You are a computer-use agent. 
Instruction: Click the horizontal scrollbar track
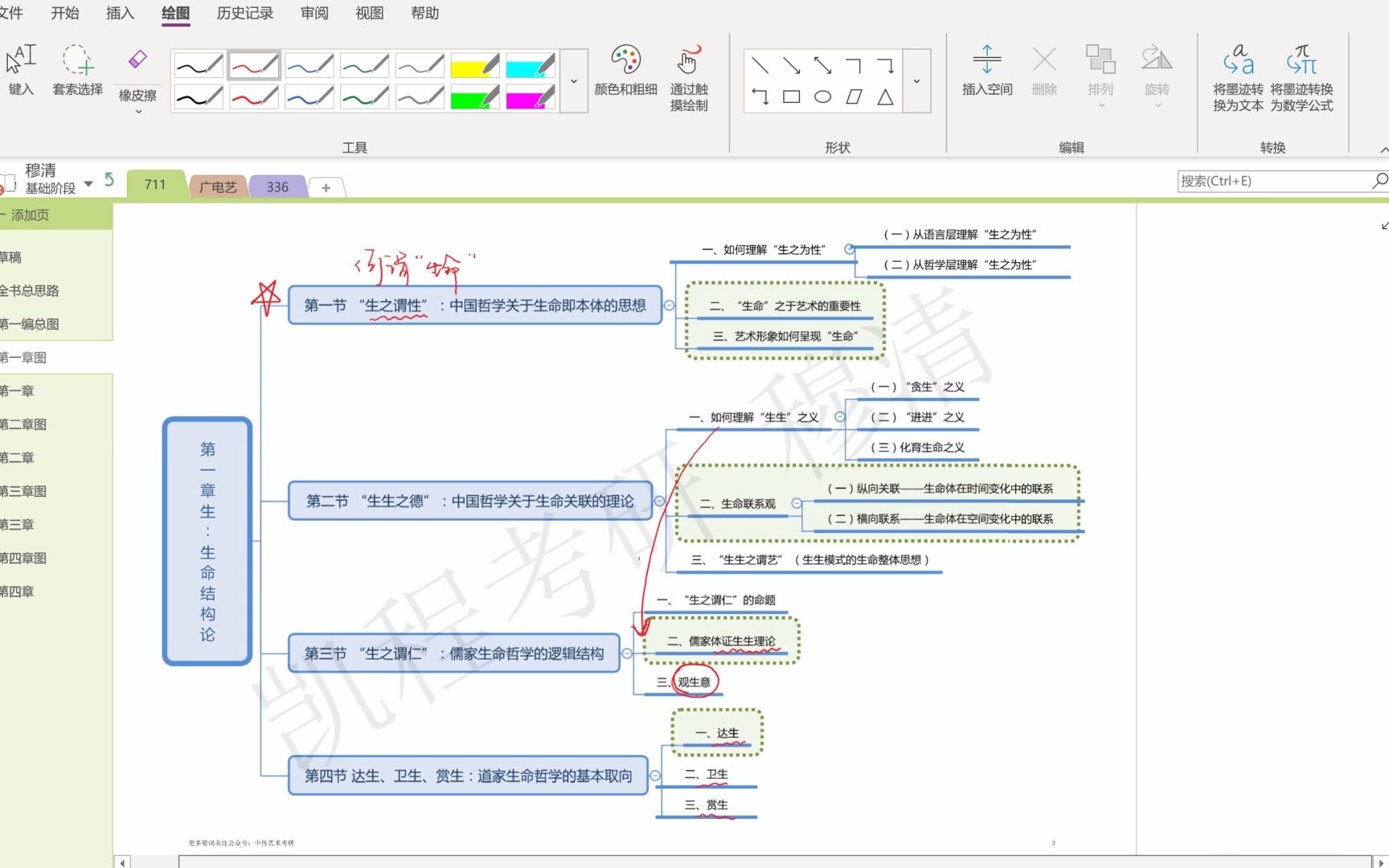click(x=751, y=862)
